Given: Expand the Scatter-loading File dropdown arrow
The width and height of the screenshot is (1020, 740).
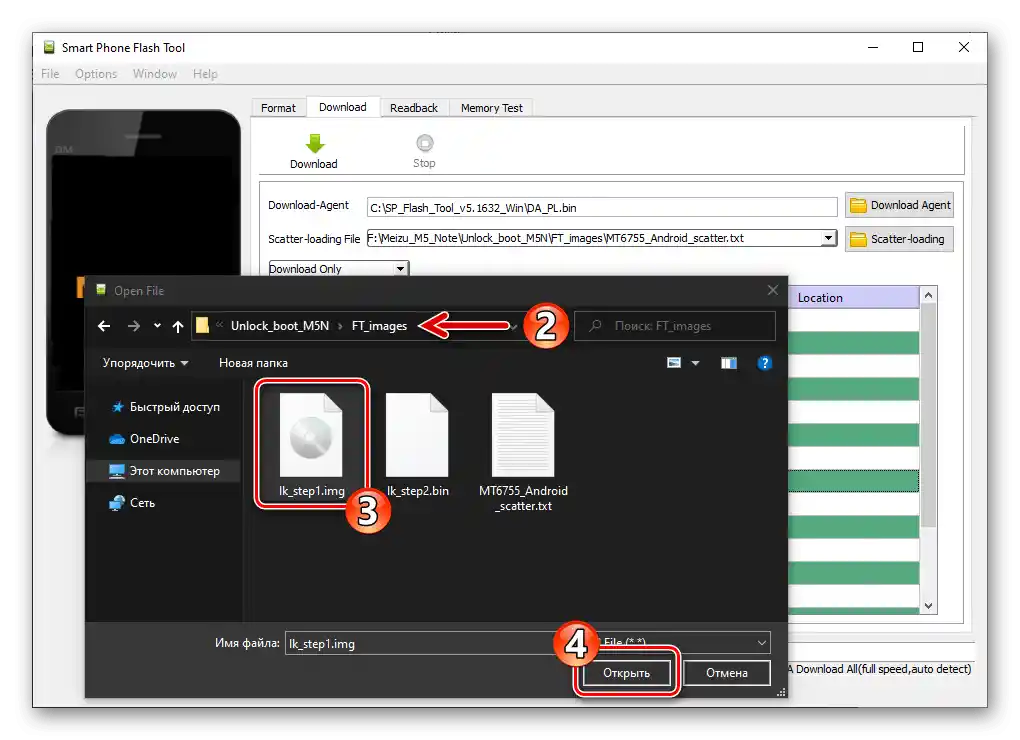Looking at the screenshot, I should pyautogui.click(x=829, y=239).
